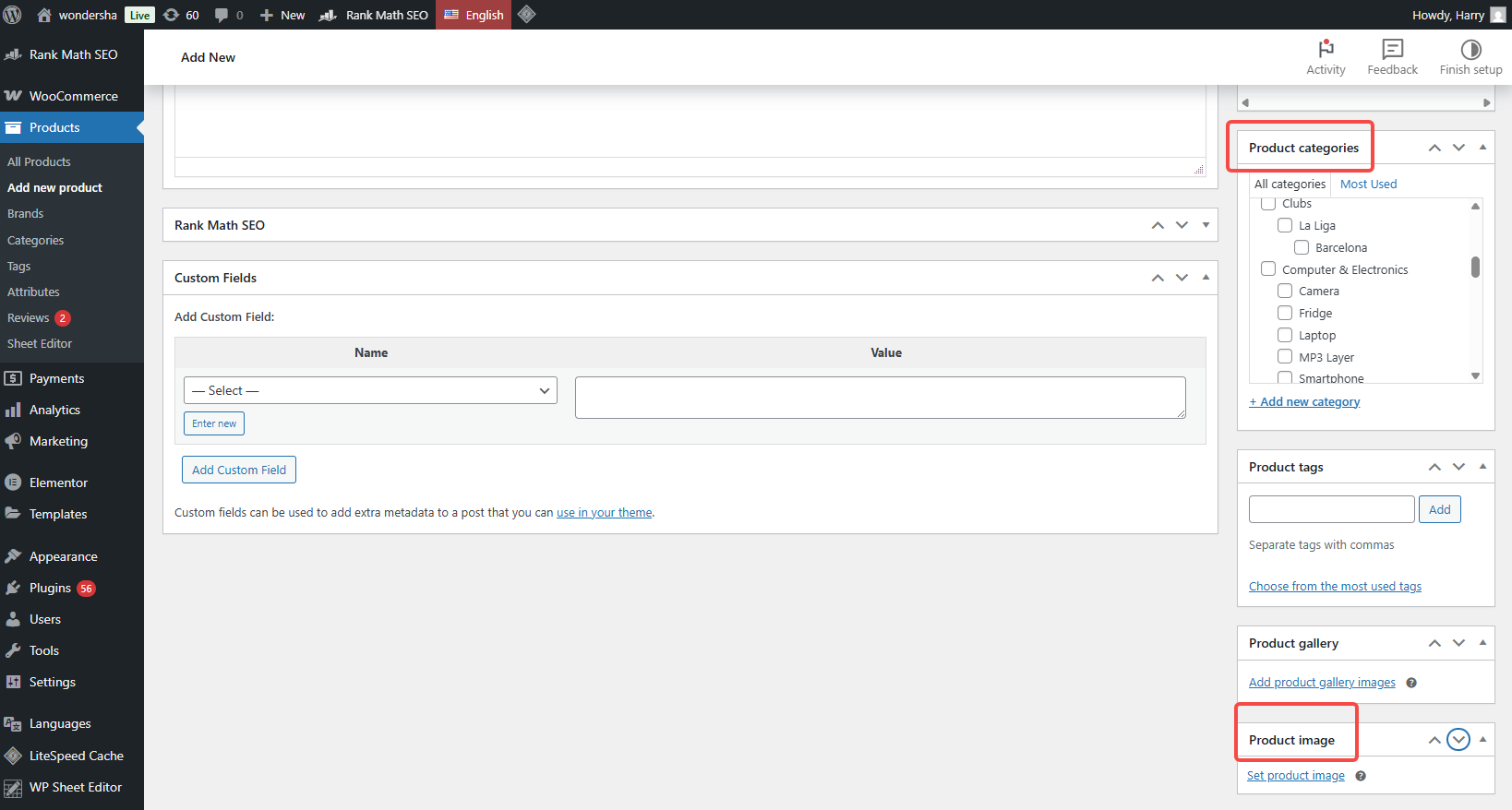Switch to the Most Used categories tab

1368,185
